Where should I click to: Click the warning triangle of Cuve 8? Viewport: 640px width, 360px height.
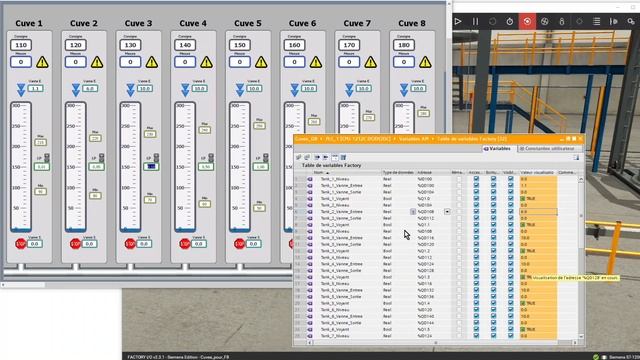pos(425,62)
